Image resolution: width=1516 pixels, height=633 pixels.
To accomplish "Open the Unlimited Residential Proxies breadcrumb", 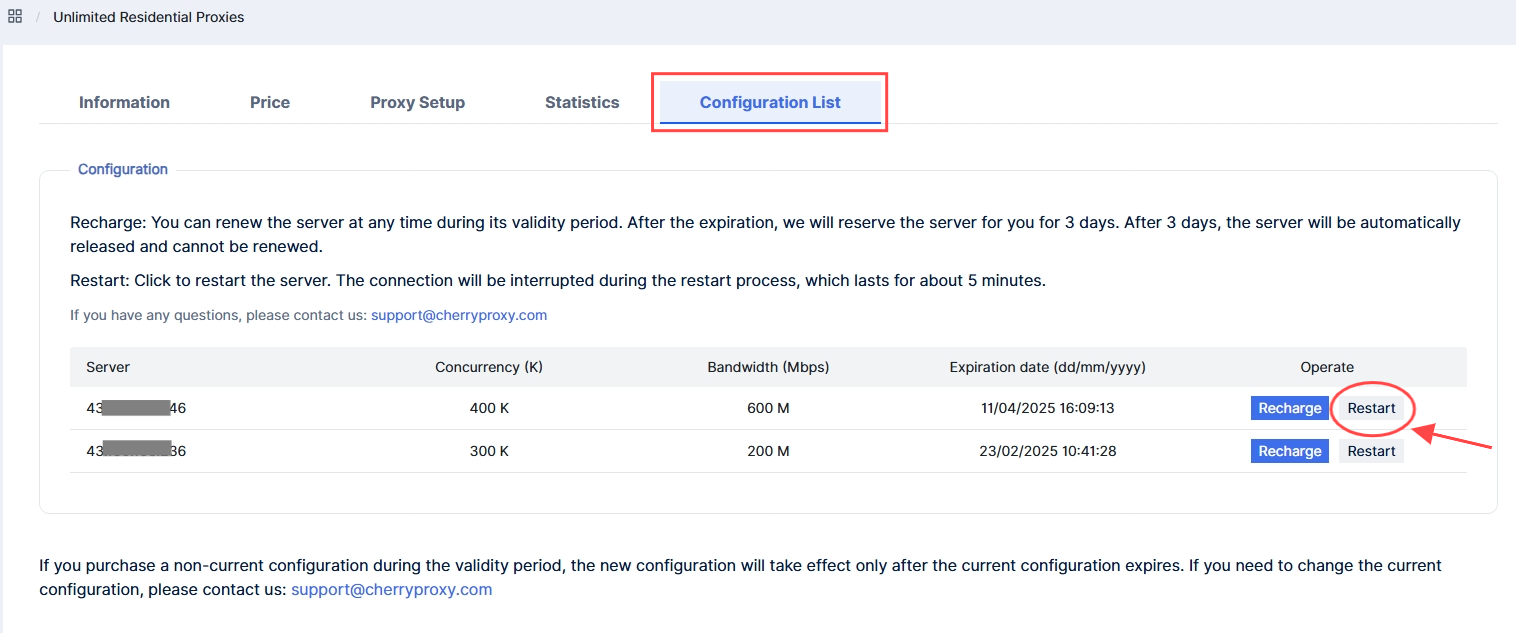I will 148,17.
